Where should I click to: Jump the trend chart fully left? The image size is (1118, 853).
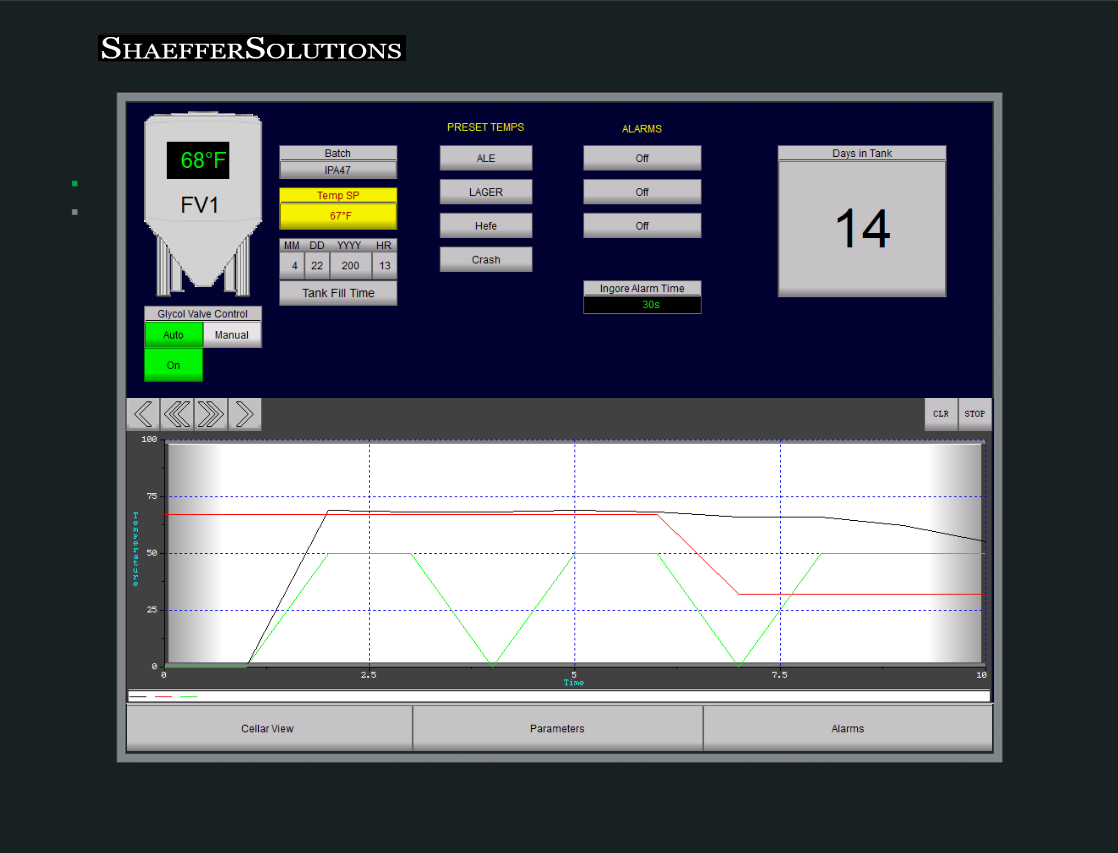click(177, 413)
